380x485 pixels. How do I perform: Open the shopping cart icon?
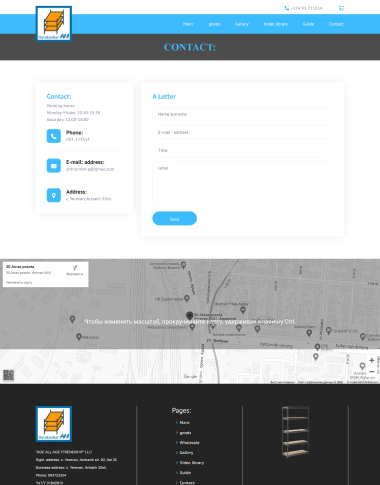click(x=341, y=8)
